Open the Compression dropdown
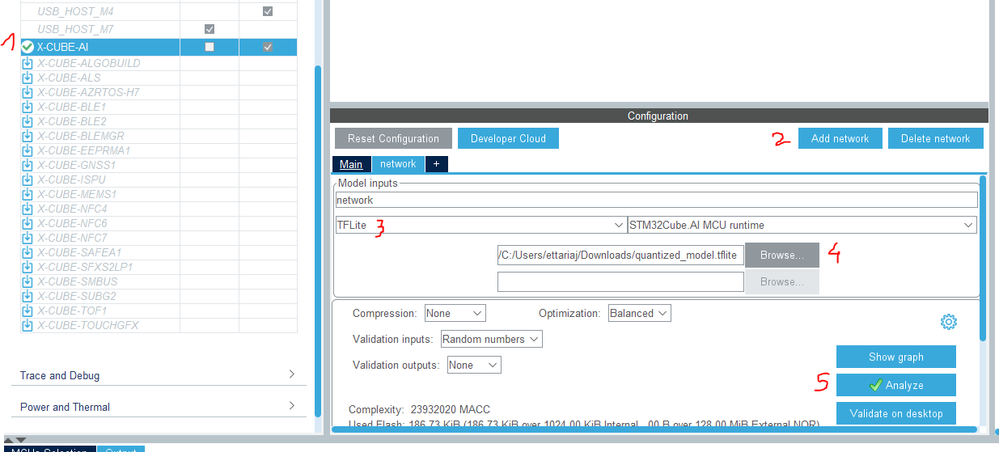 (x=455, y=313)
